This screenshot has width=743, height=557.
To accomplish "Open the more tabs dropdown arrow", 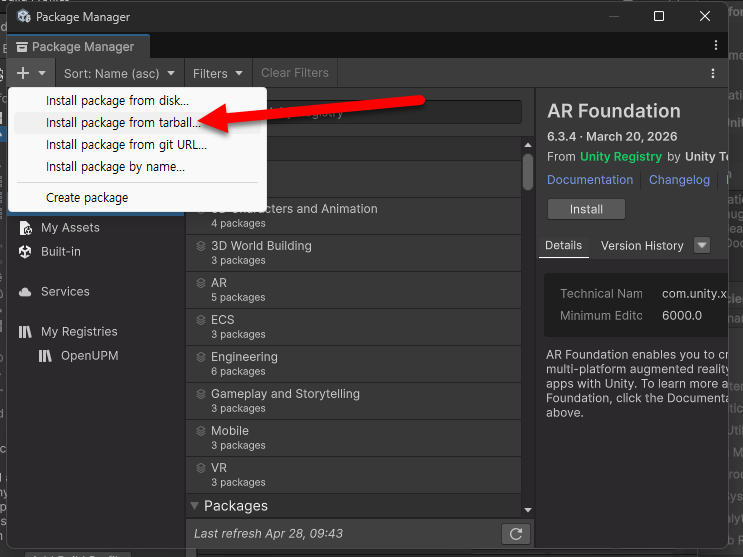I will (702, 246).
